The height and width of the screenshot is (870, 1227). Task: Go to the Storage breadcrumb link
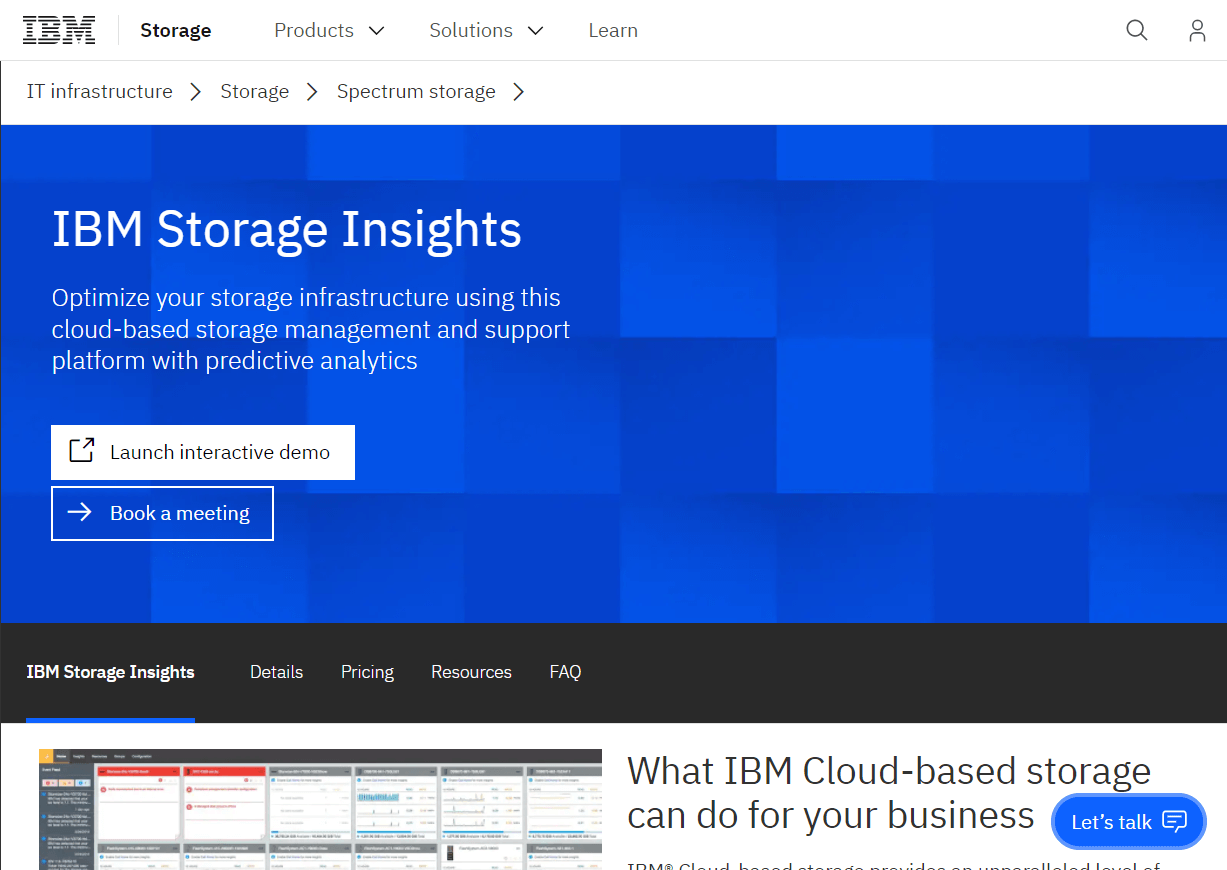coord(255,91)
